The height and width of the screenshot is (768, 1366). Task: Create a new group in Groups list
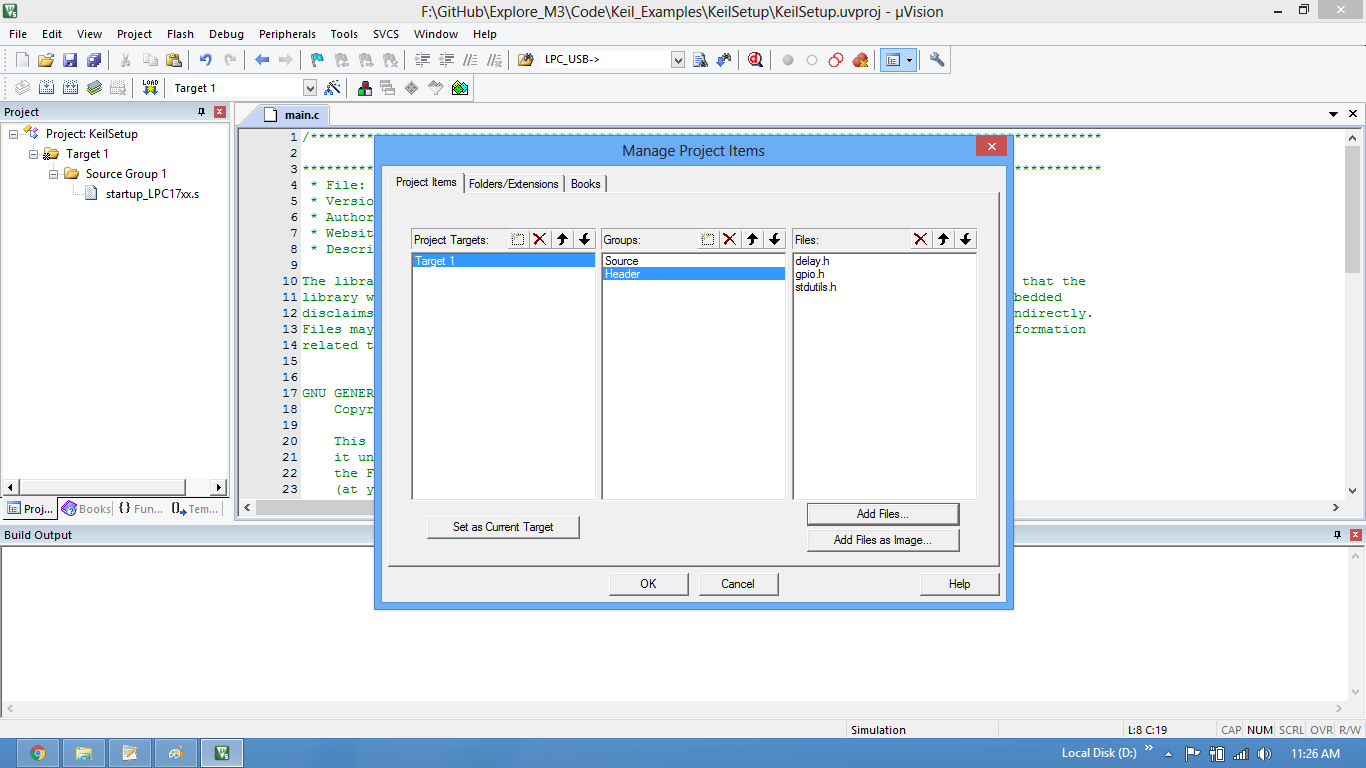[x=708, y=240]
